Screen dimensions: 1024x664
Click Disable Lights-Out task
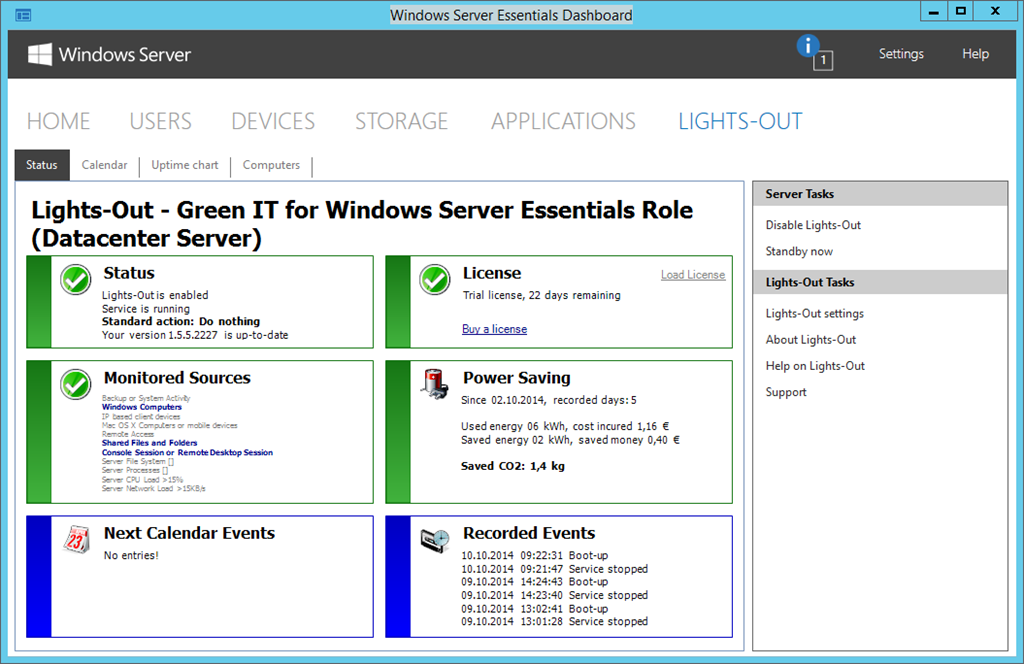click(x=813, y=225)
